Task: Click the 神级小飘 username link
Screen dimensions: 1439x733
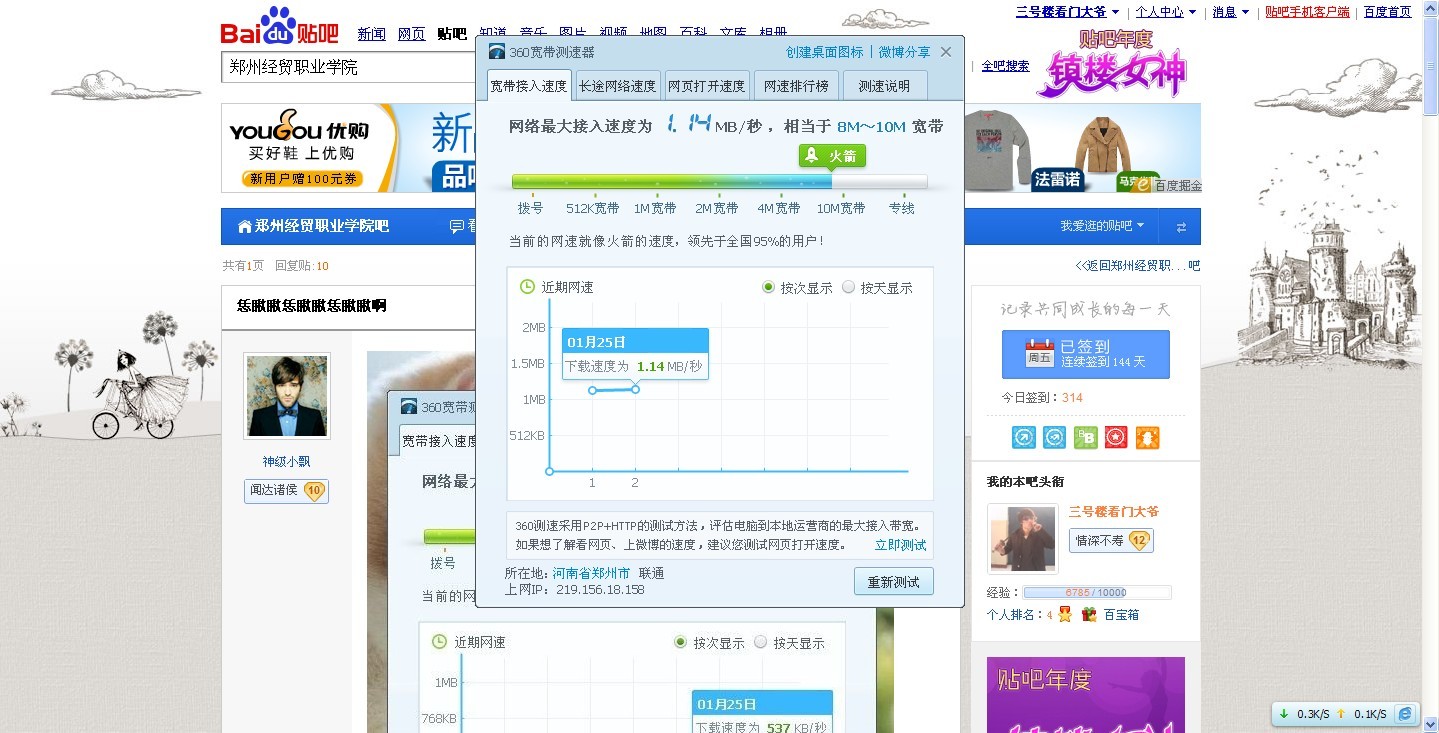Action: pyautogui.click(x=287, y=462)
